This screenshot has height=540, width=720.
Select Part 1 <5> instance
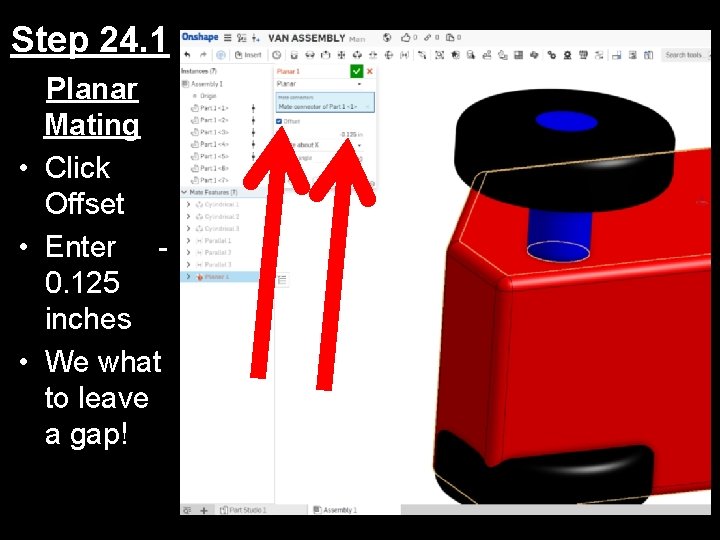[x=210, y=156]
